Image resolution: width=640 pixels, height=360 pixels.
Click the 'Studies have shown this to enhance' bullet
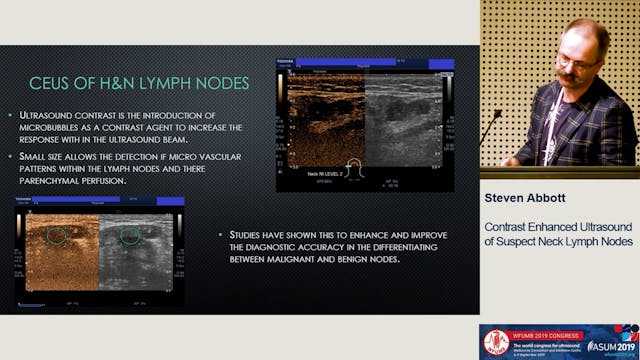[x=338, y=247]
